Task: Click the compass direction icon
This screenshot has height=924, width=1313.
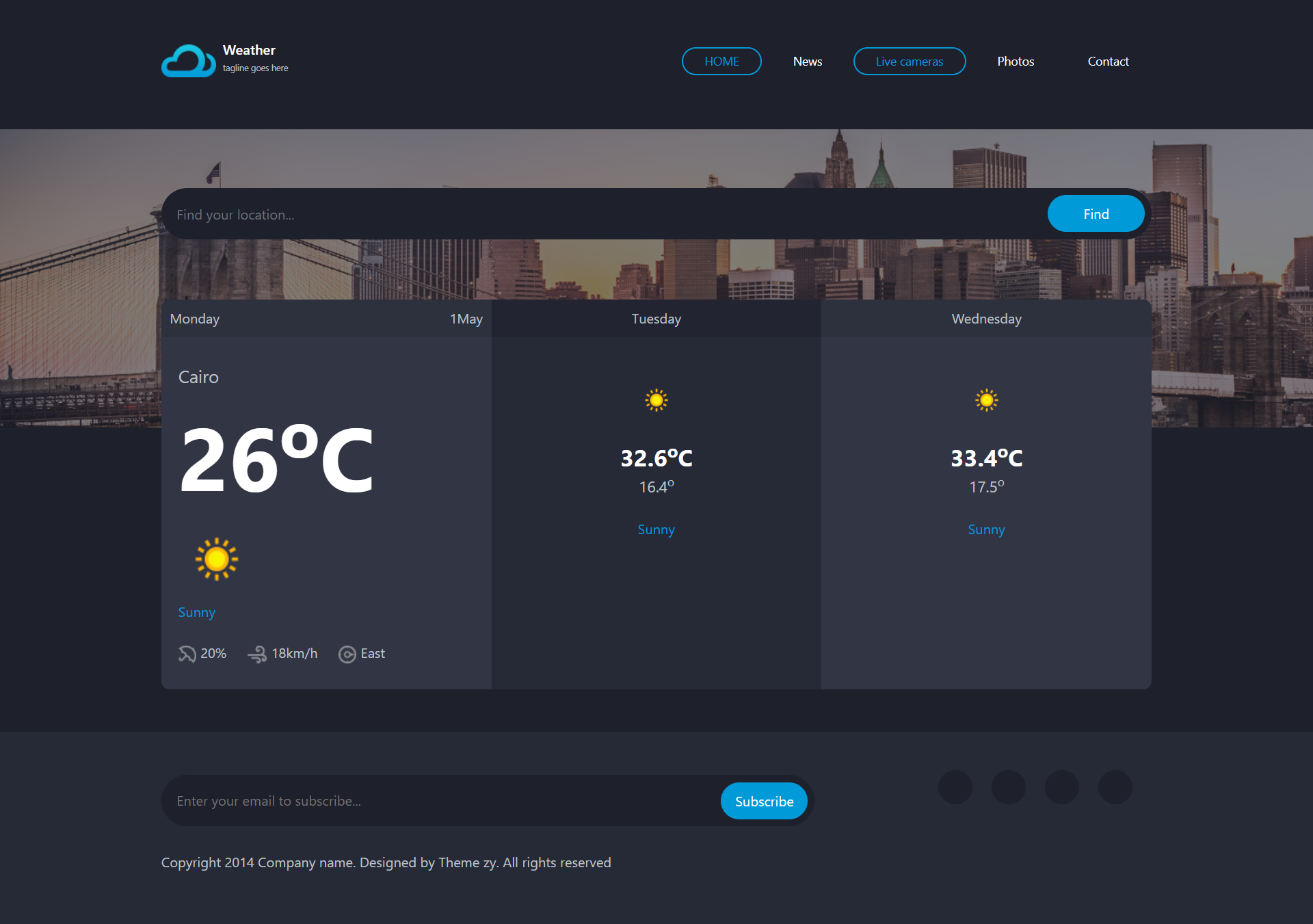Action: [347, 655]
